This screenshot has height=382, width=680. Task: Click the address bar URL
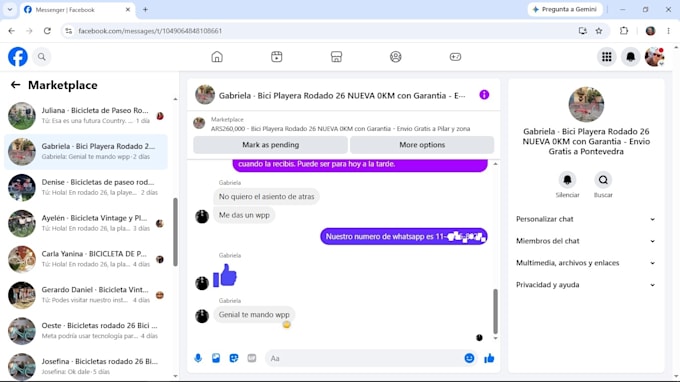(x=150, y=31)
